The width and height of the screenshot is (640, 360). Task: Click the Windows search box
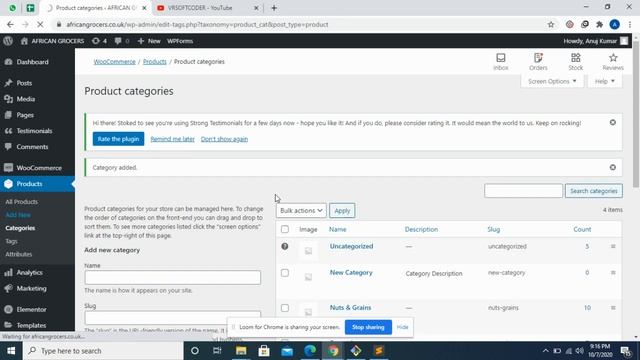click(103, 351)
